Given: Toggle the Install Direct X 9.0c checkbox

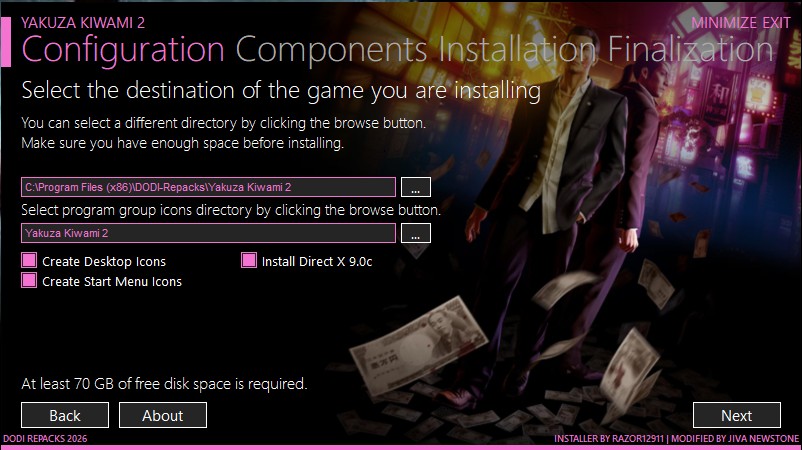Looking at the screenshot, I should (249, 261).
